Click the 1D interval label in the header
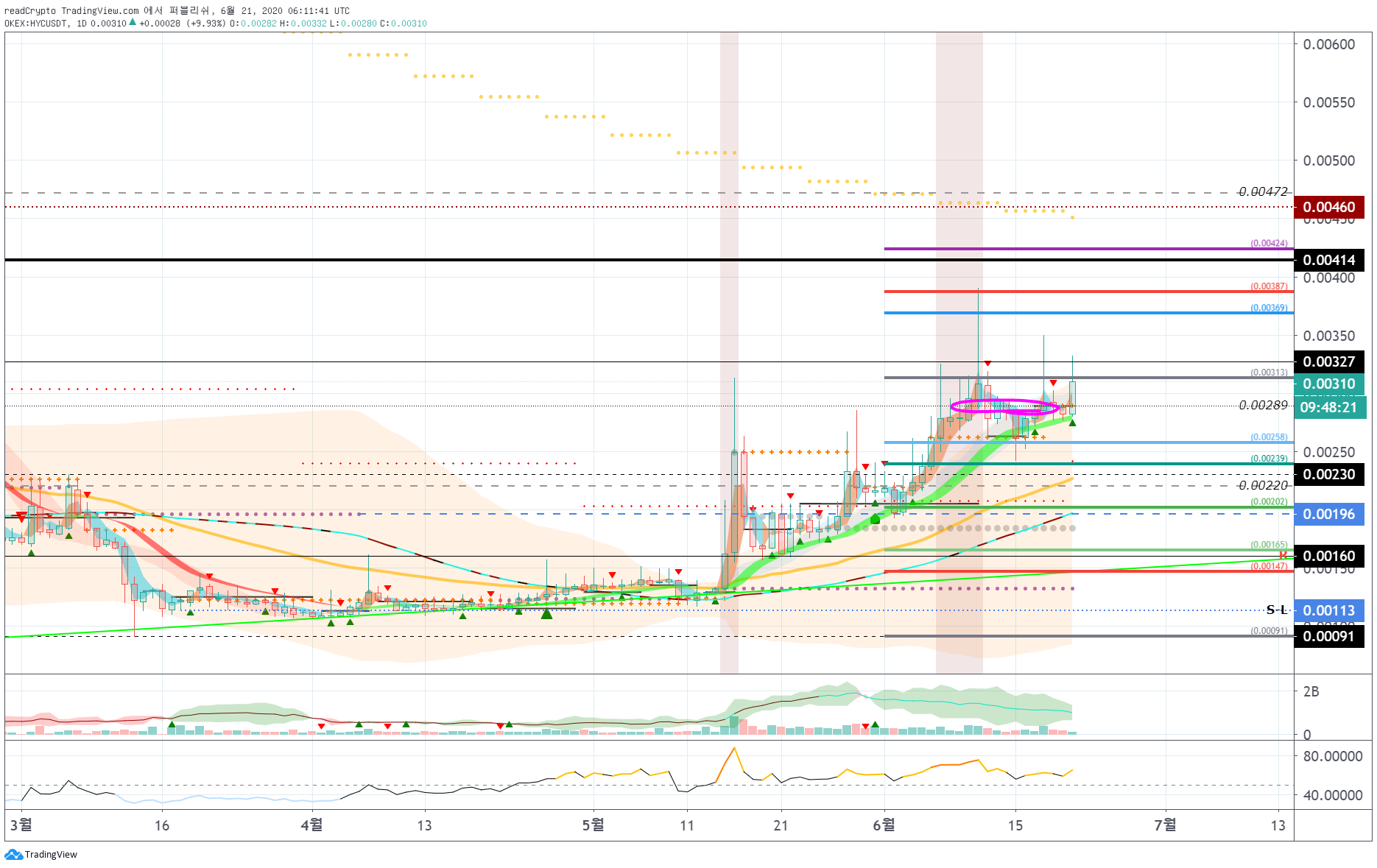Viewport: 1377px width, 868px height. coord(82,24)
